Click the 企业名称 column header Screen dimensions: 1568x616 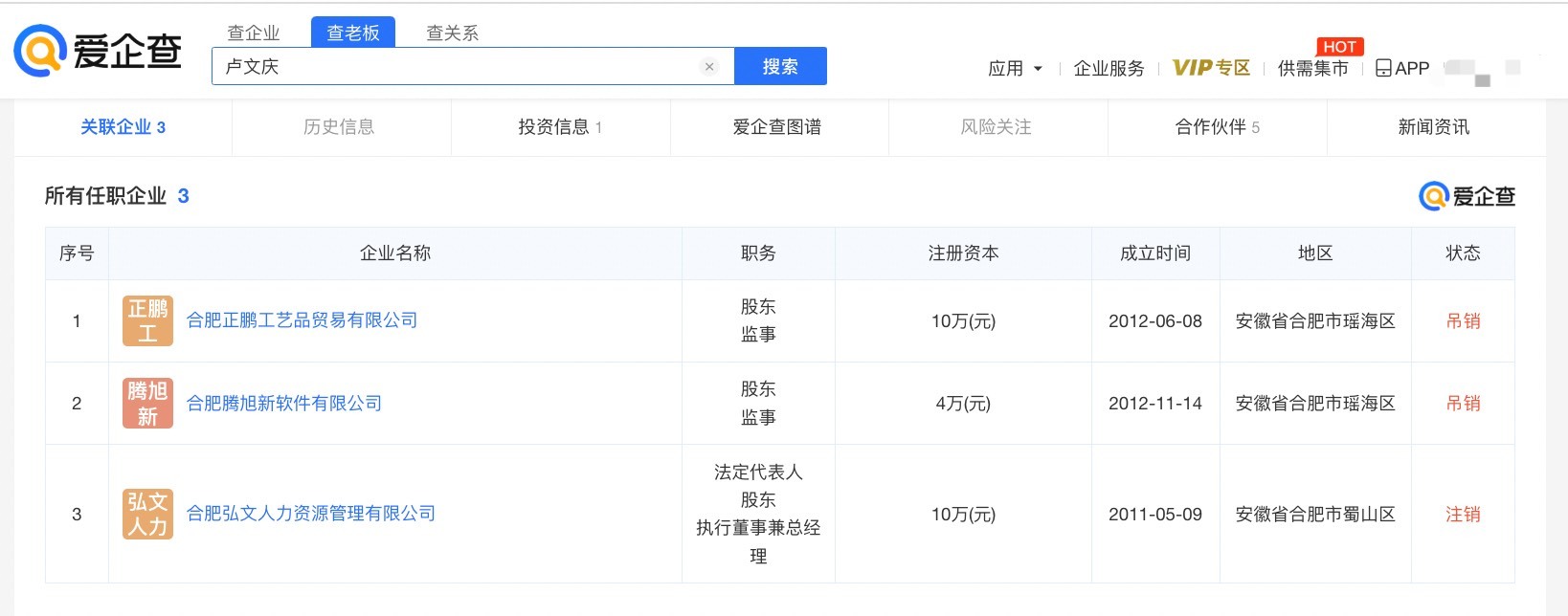[x=395, y=253]
